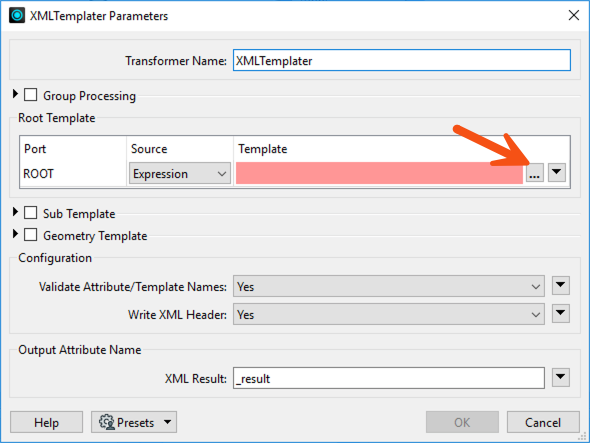Image resolution: width=590 pixels, height=443 pixels.
Task: Open Validate Attribute/Template Names dropdown
Action: click(389, 286)
